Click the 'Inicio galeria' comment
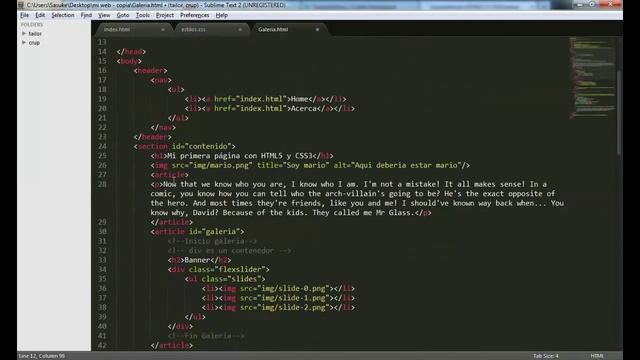The width and height of the screenshot is (640, 360). (x=212, y=241)
